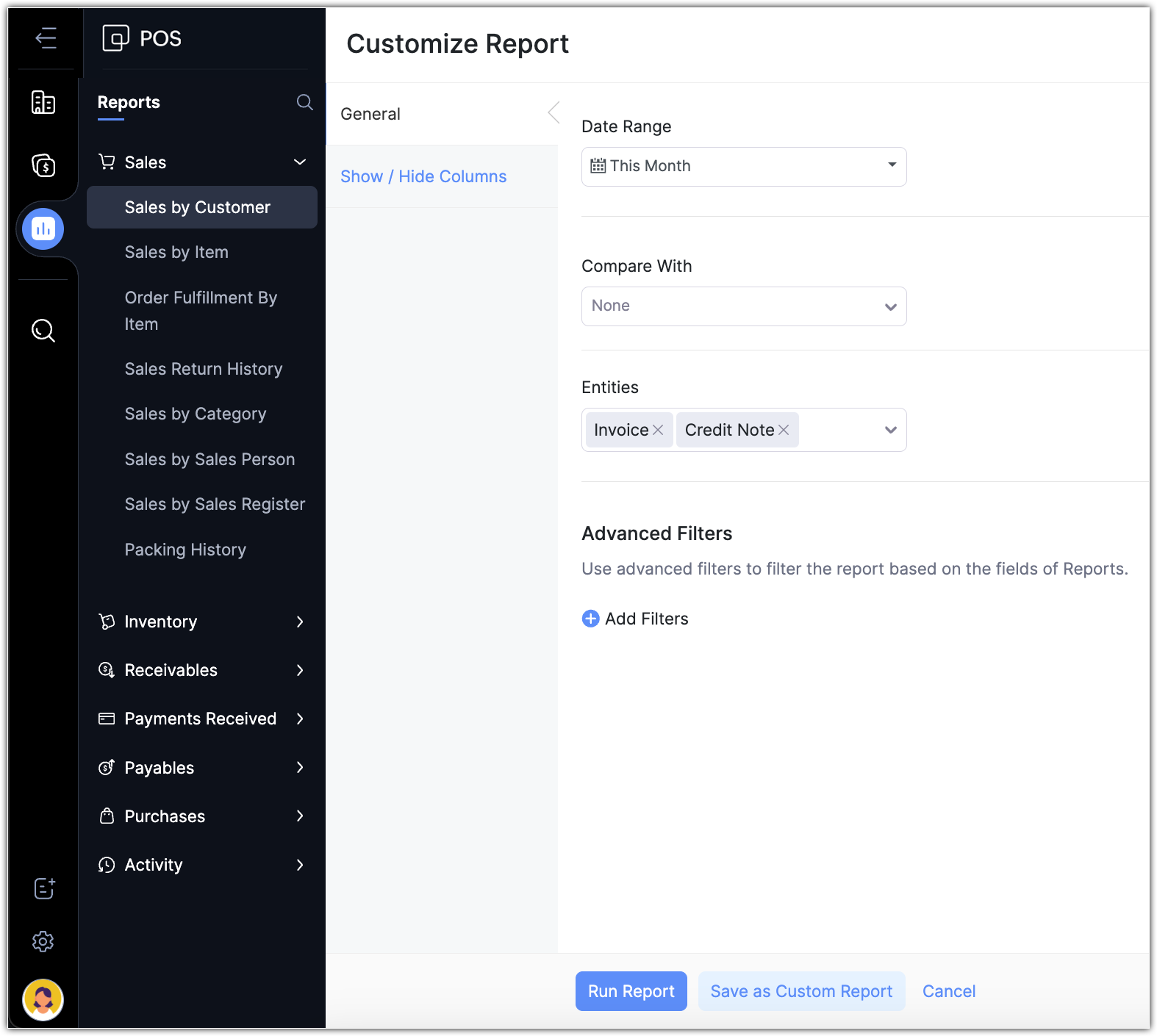1157x1036 pixels.
Task: Open the coins/payments icon in the left rail
Action: click(43, 165)
